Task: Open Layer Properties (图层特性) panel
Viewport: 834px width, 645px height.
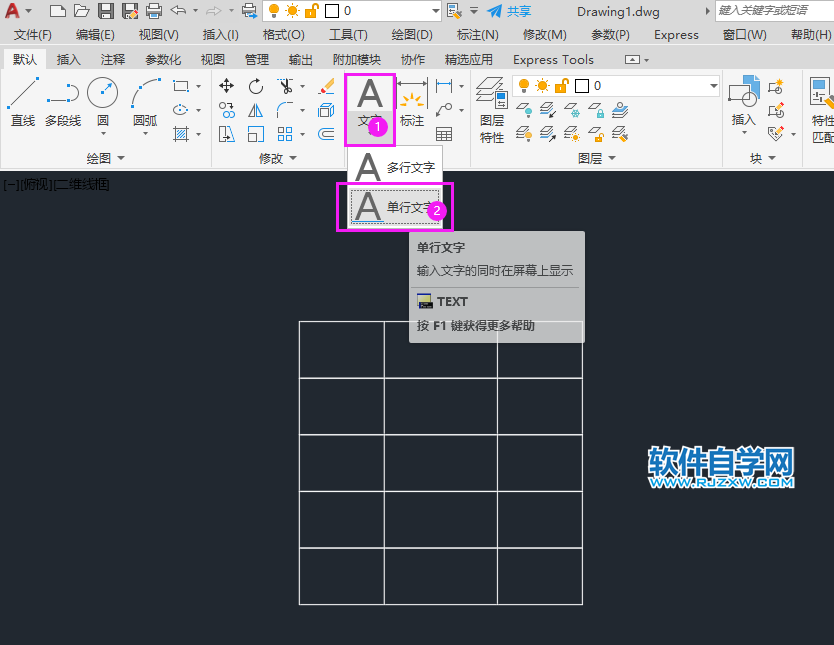Action: (491, 109)
